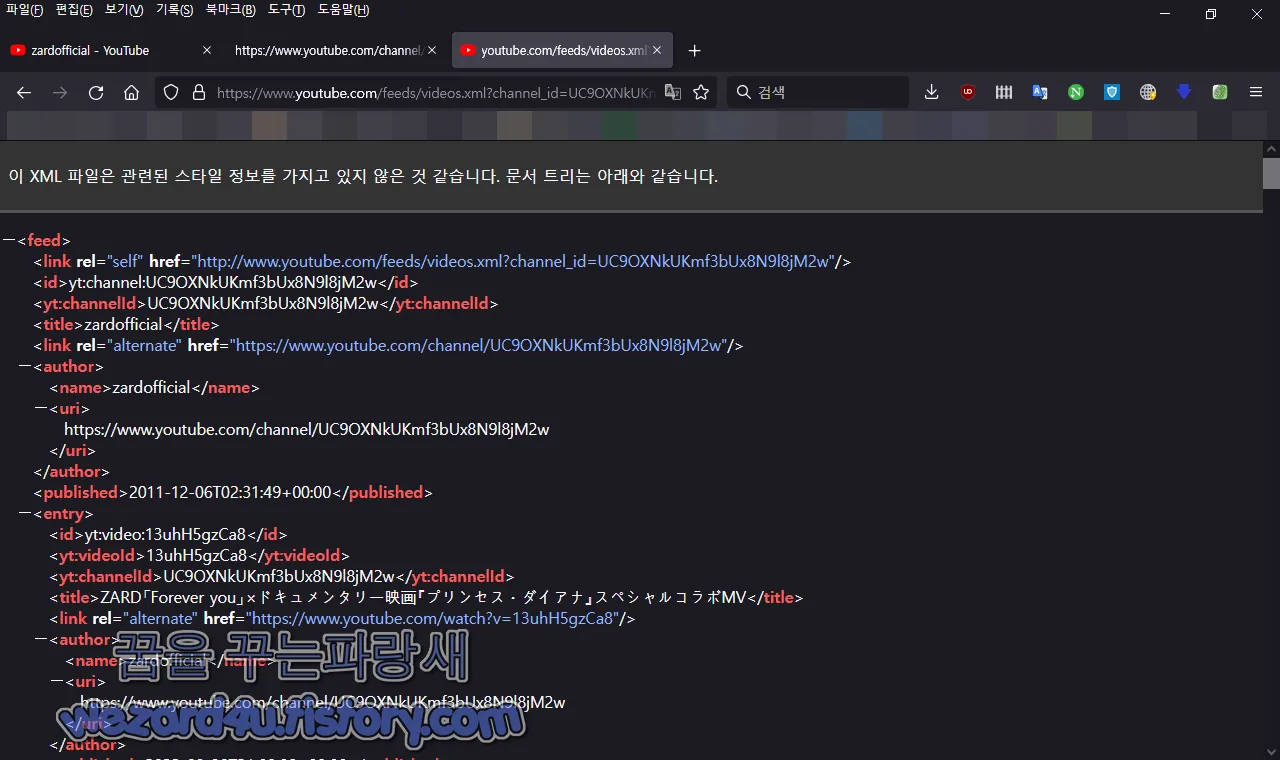Reload the current XML feed page
1280x760 pixels.
point(96,93)
